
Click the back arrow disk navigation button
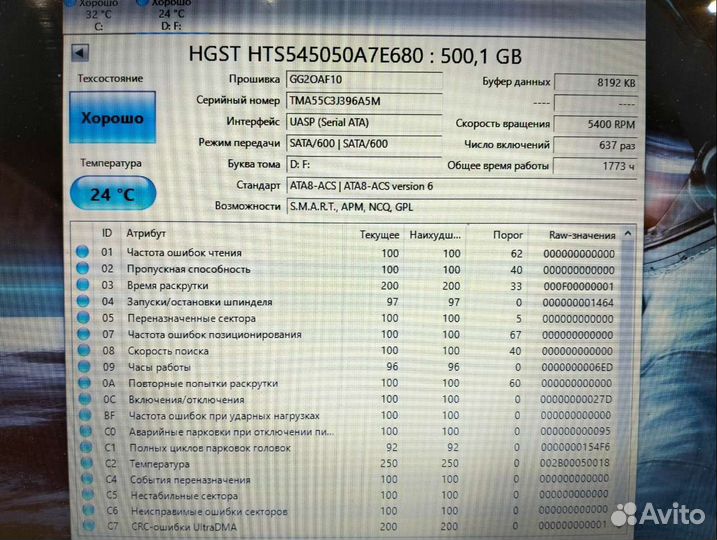[80, 53]
